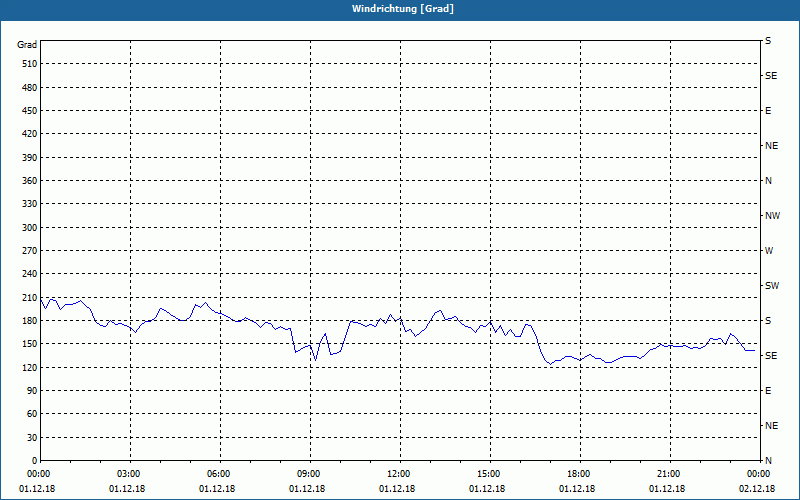The height and width of the screenshot is (500, 800).
Task: Click the 180 value on the left axis
Action: click(x=30, y=321)
